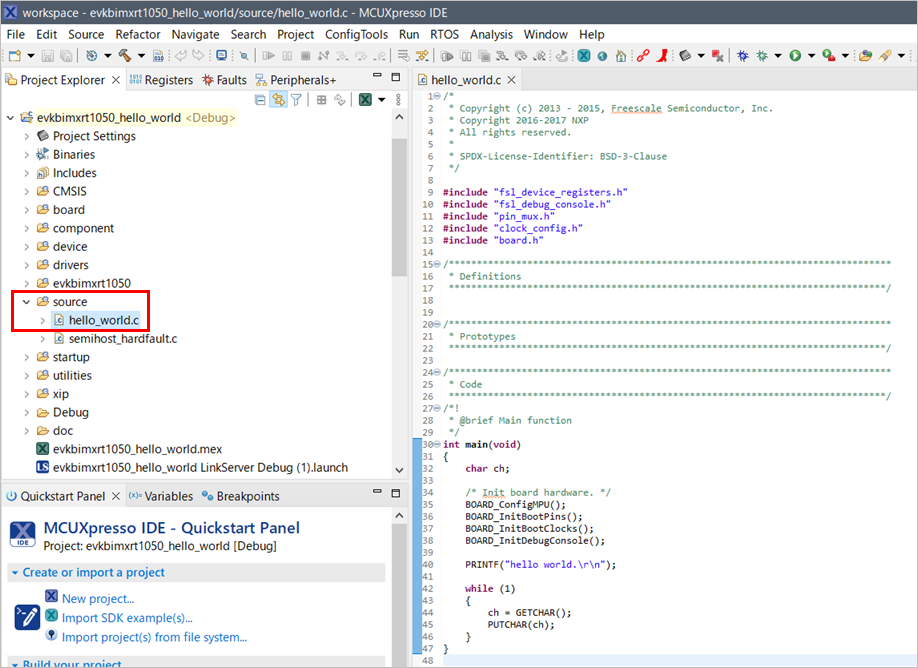Viewport: 918px width, 668px height.
Task: Switch to the Breakpoints tab
Action: click(241, 496)
